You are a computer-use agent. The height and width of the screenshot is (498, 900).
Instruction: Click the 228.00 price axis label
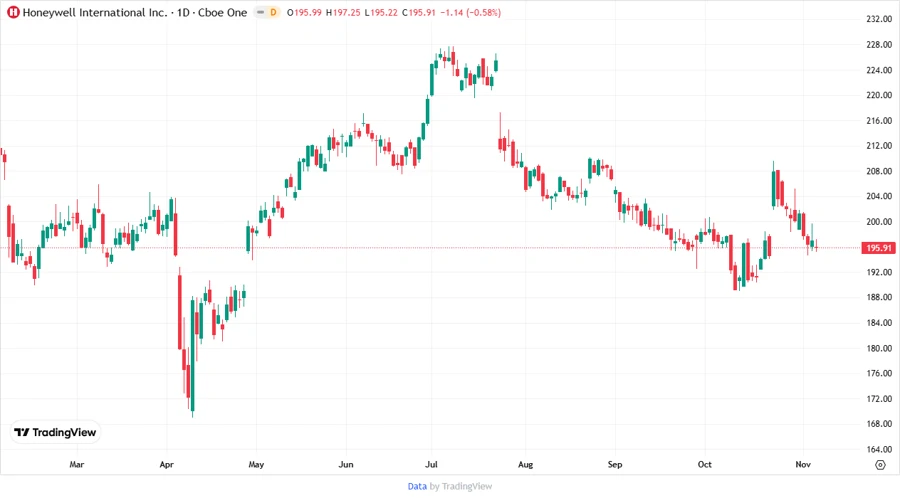879,45
